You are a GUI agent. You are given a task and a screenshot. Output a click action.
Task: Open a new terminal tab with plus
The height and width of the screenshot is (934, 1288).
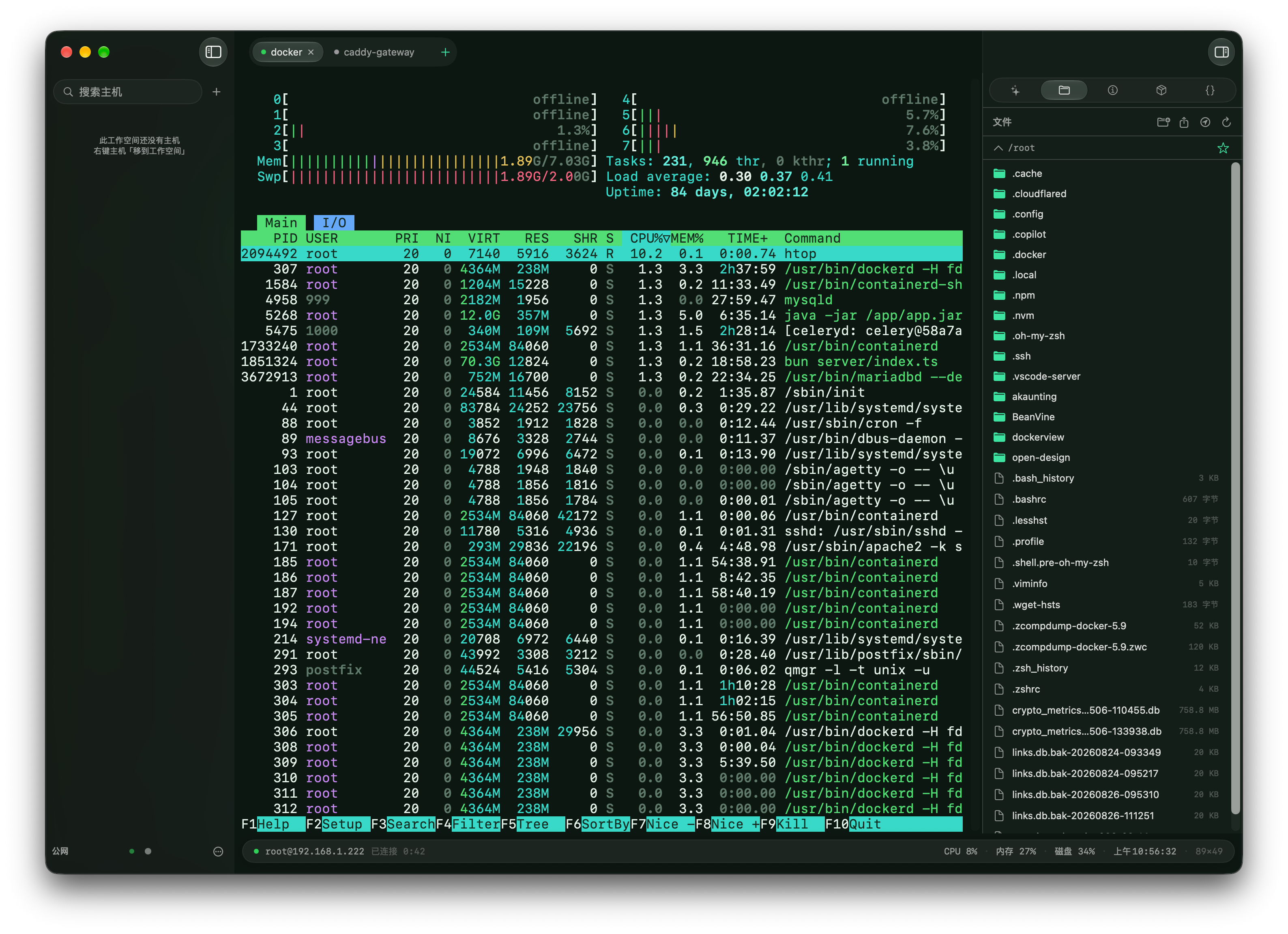[x=445, y=52]
